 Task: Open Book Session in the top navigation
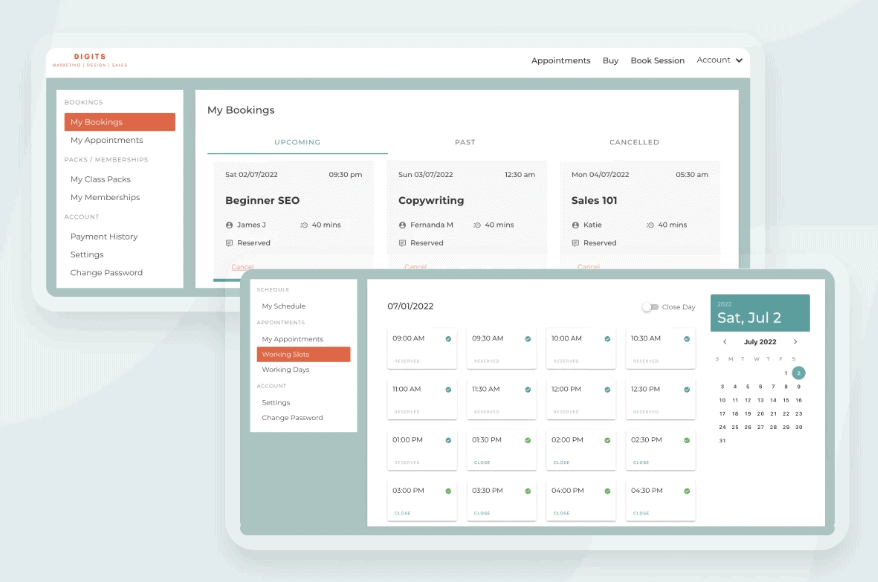click(657, 60)
